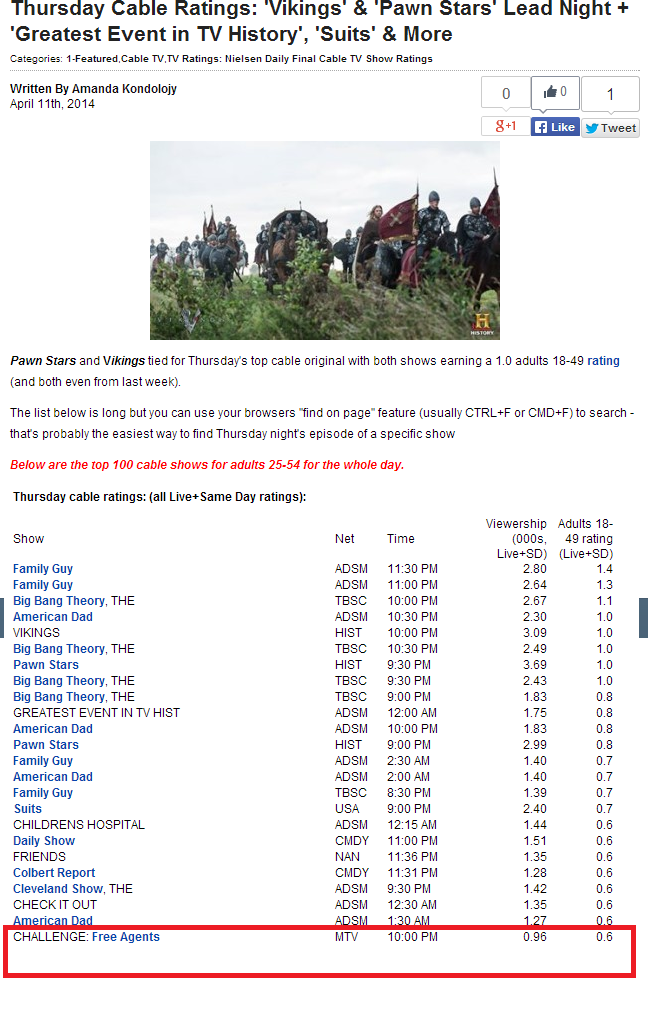The height and width of the screenshot is (1024, 648).
Task: Select USA network cell in Suits row
Action: click(347, 808)
